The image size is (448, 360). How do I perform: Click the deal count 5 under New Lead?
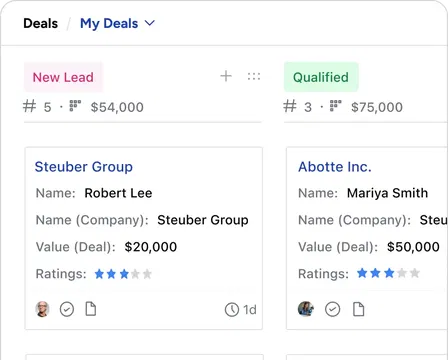[48, 107]
